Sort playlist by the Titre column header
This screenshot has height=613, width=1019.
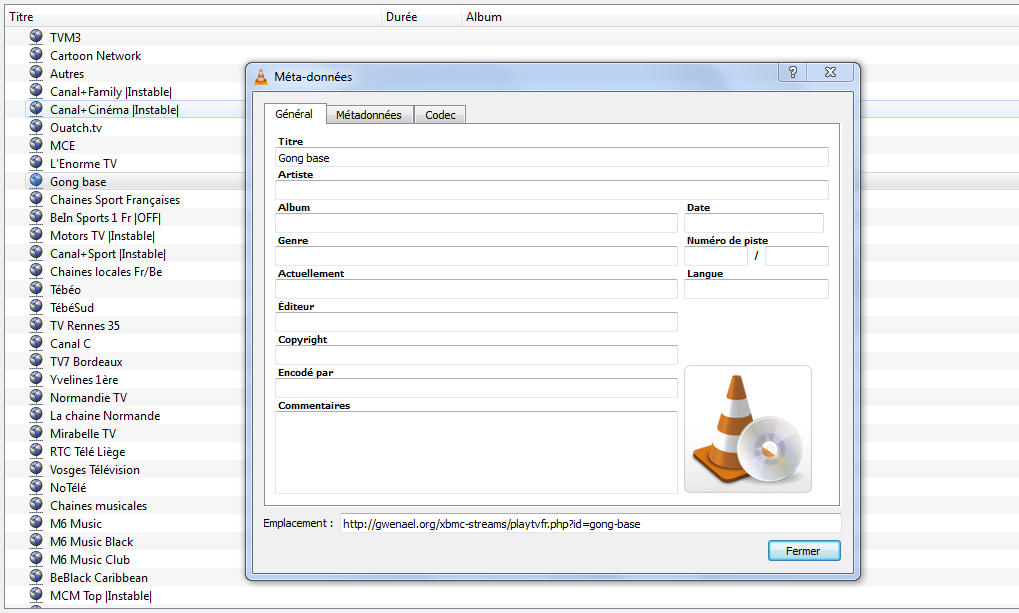tap(193, 17)
